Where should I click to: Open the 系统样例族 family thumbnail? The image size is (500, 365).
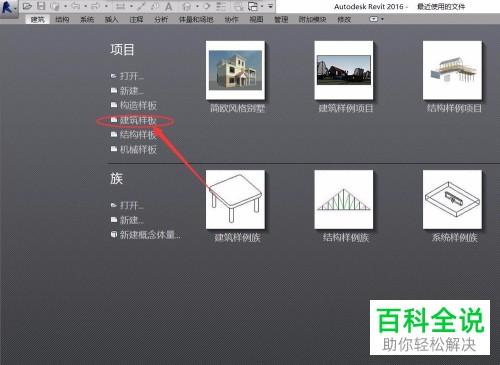coord(452,200)
